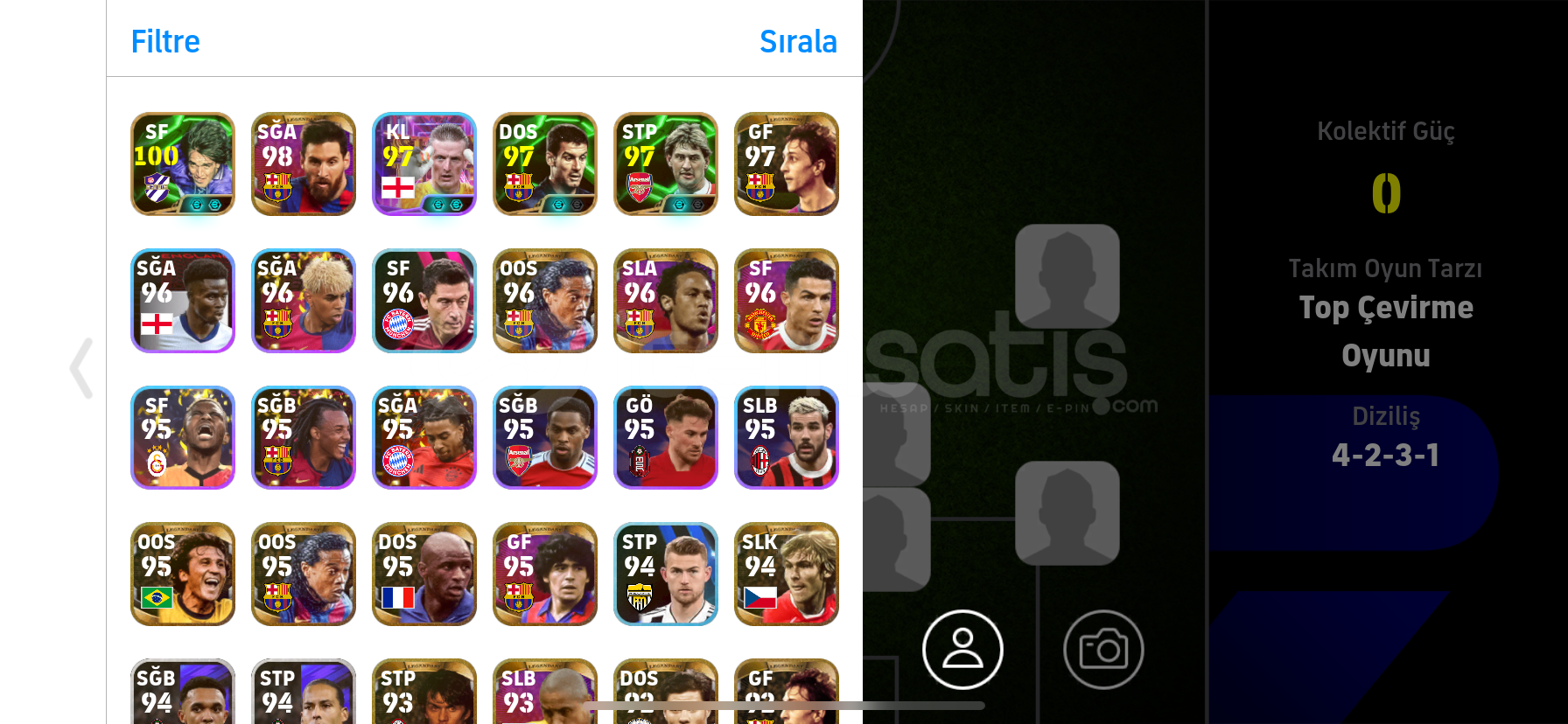
Task: Select the SF 100 player card
Action: click(183, 164)
